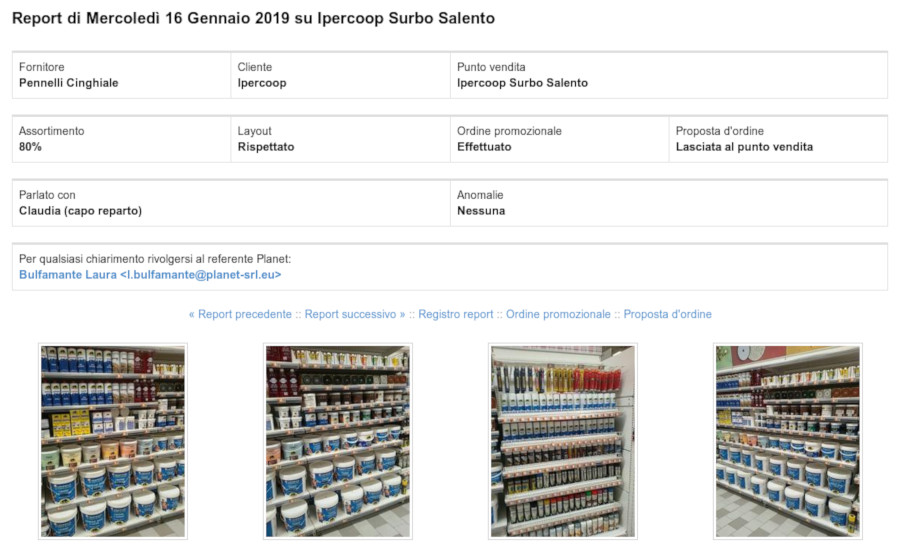
Task: Click the blue "Proposta d'ordine" navigation link
Action: (x=668, y=314)
